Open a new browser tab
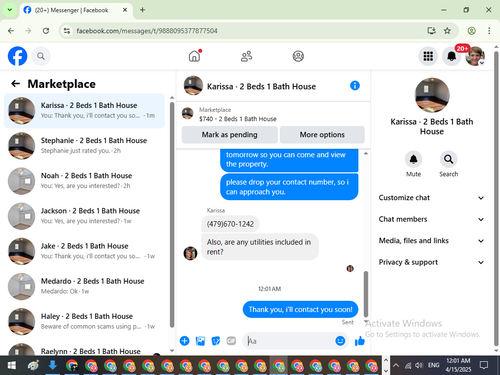The image size is (500, 375). (142, 10)
